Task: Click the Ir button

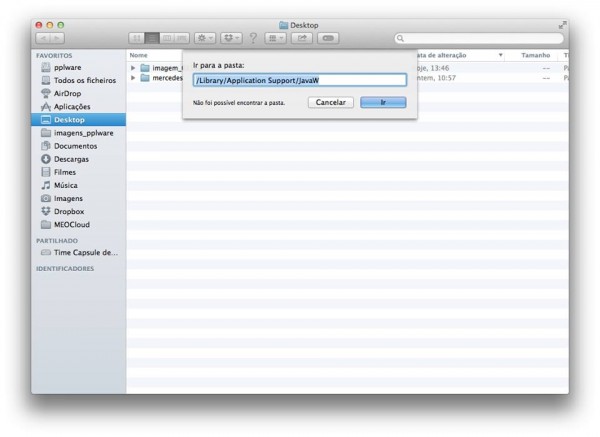Action: 383,102
